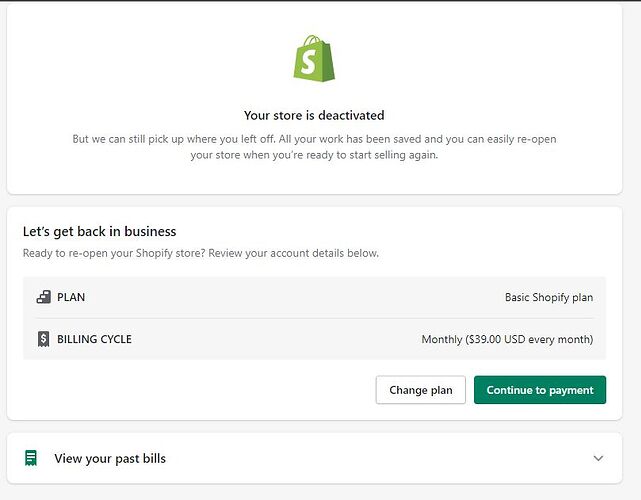Click the 'Your store is deactivated' heading
The width and height of the screenshot is (641, 500).
(314, 116)
